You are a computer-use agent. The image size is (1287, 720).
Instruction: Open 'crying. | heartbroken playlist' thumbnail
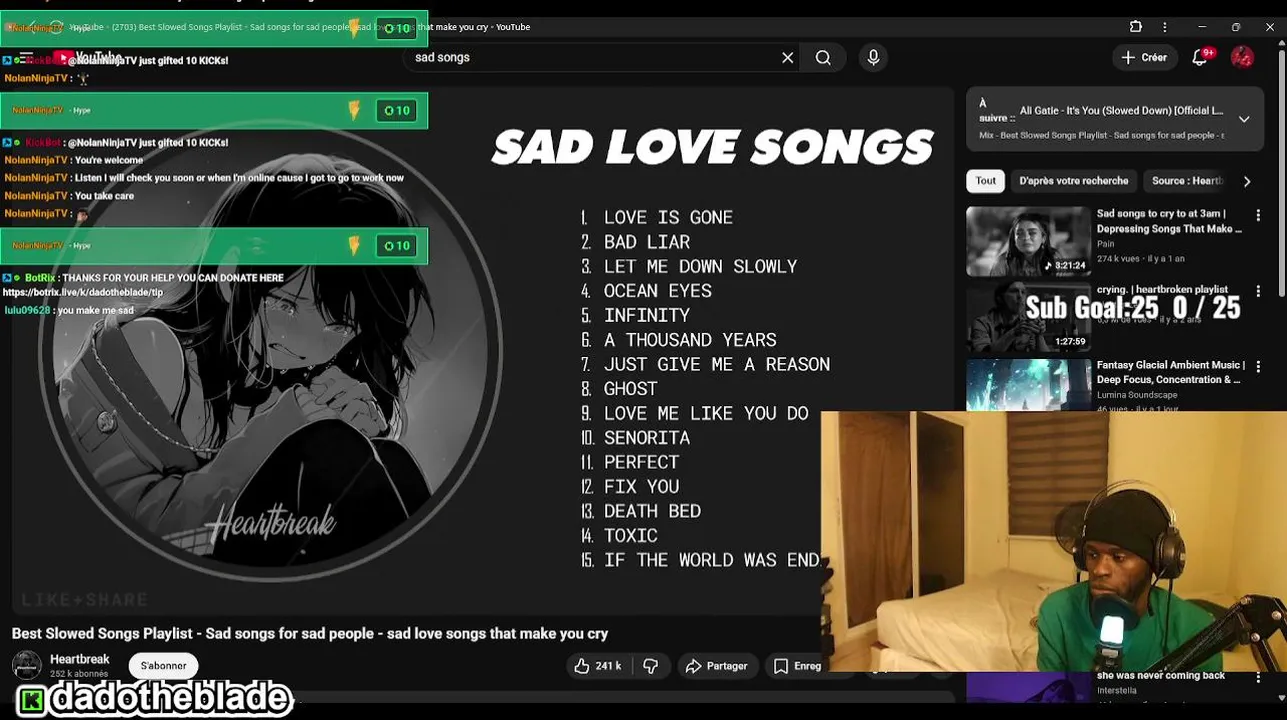click(x=1028, y=317)
